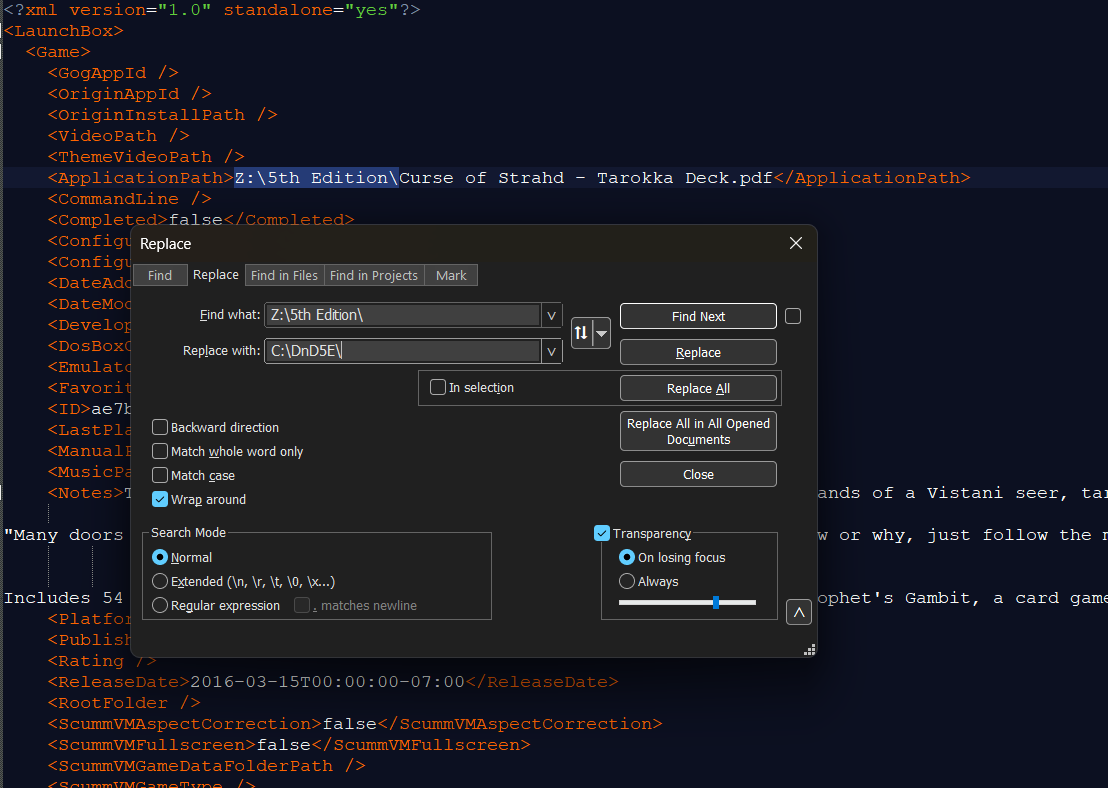Image resolution: width=1108 pixels, height=788 pixels.
Task: Click the Find Next button
Action: pyautogui.click(x=698, y=317)
